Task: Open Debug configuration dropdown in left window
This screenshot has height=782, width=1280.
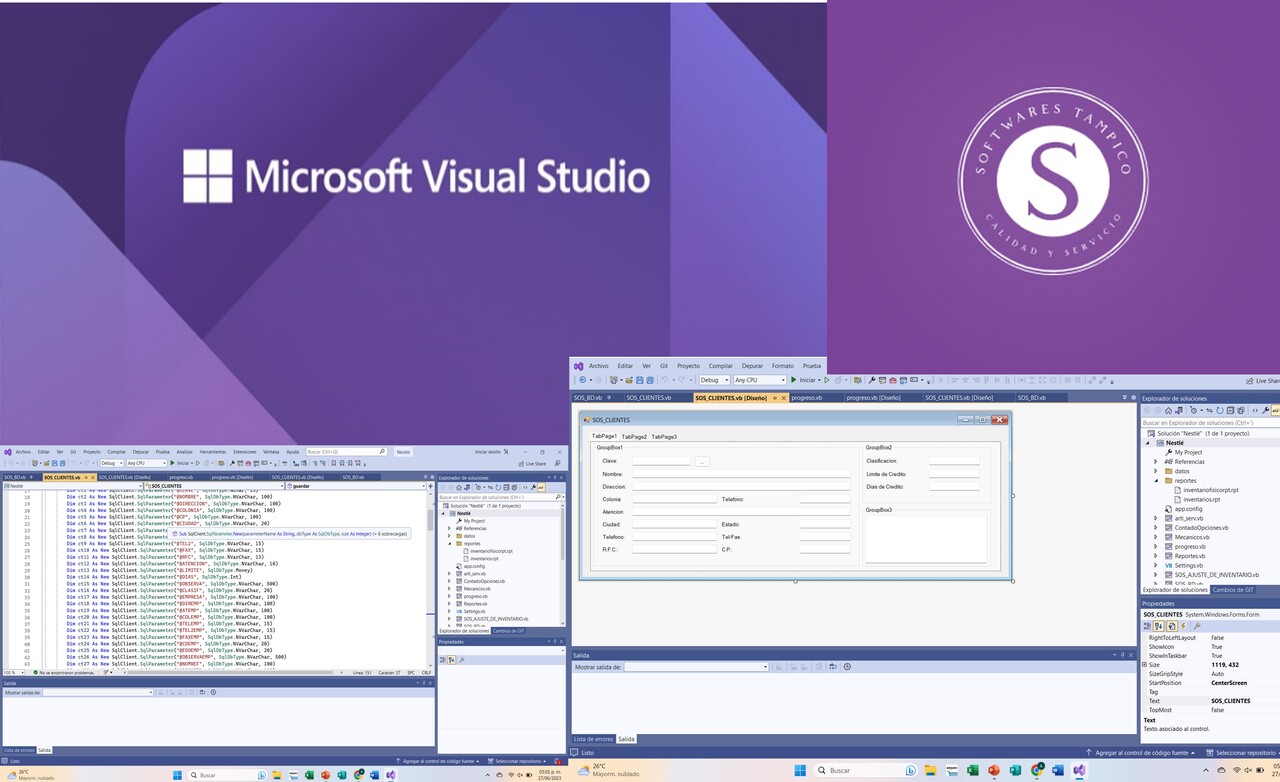Action: coord(112,463)
